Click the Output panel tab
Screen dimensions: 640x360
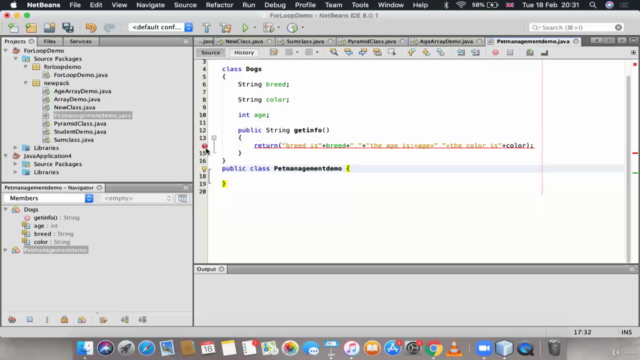pos(210,269)
